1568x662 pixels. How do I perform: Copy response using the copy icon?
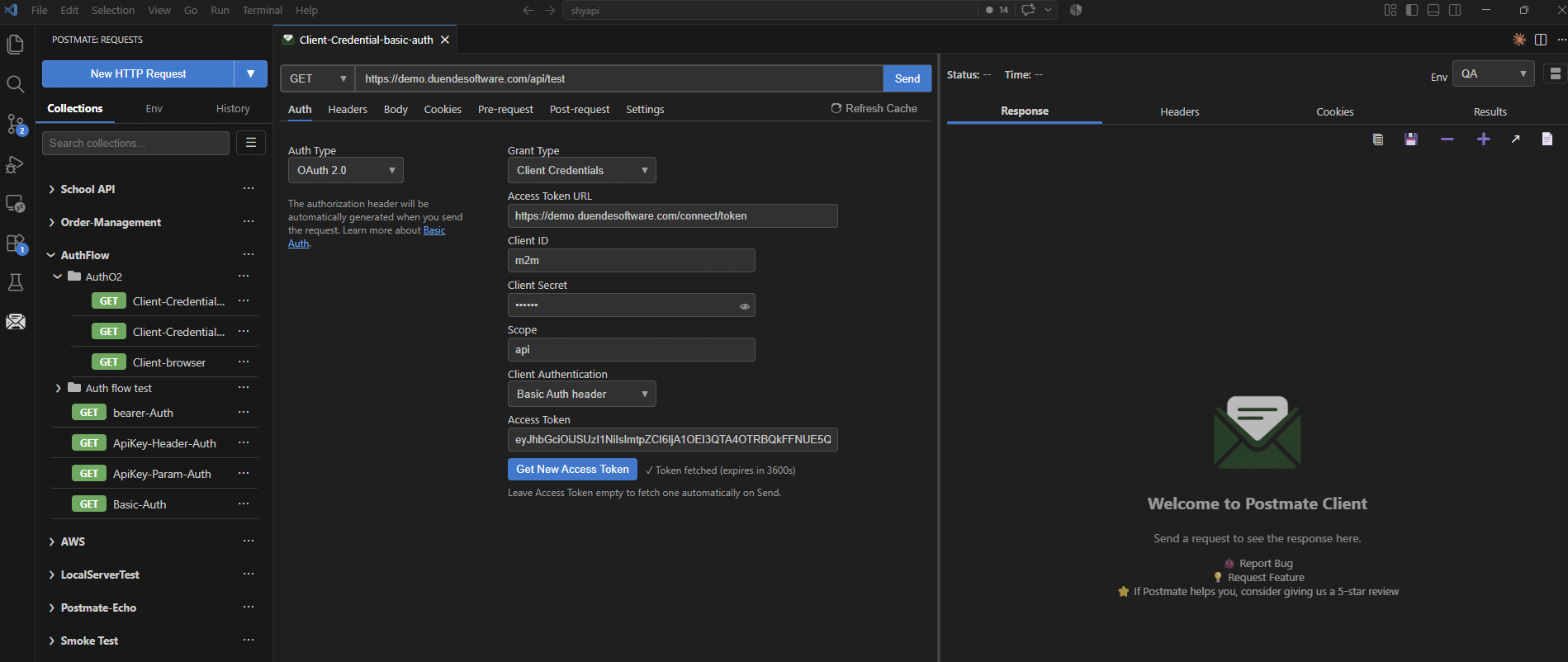[x=1378, y=139]
